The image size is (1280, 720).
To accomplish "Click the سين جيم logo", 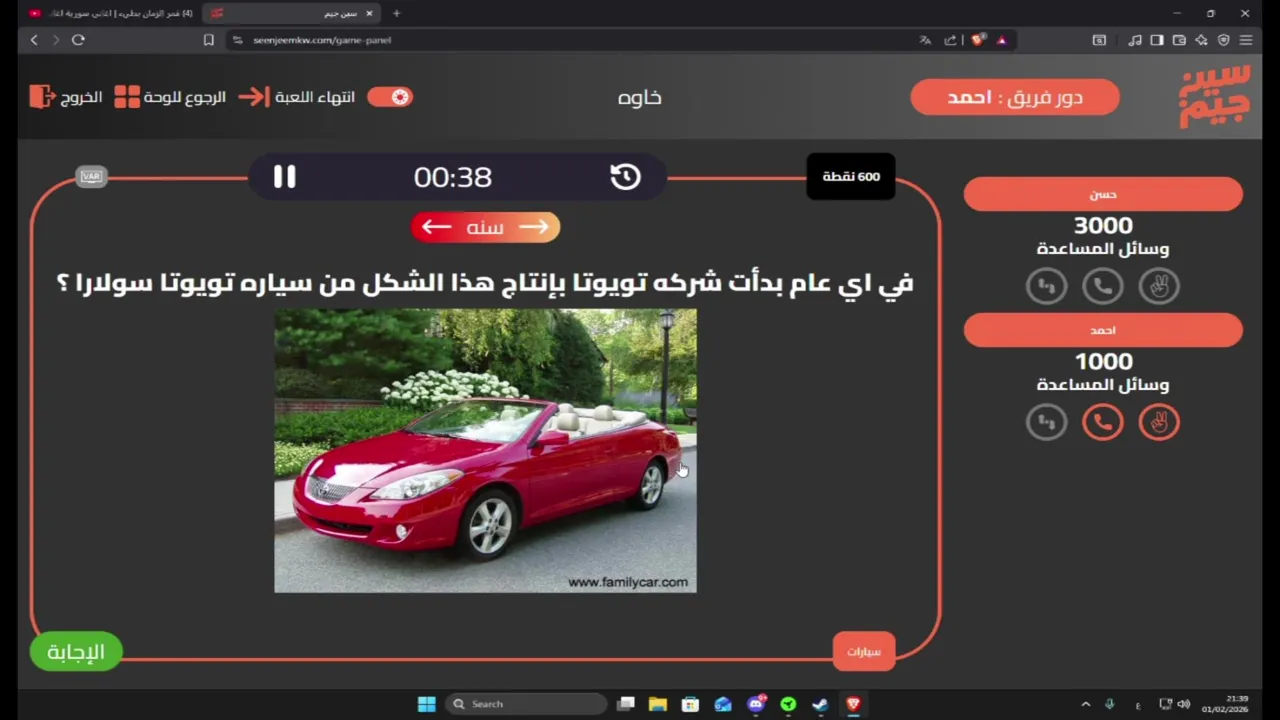I will [x=1215, y=96].
